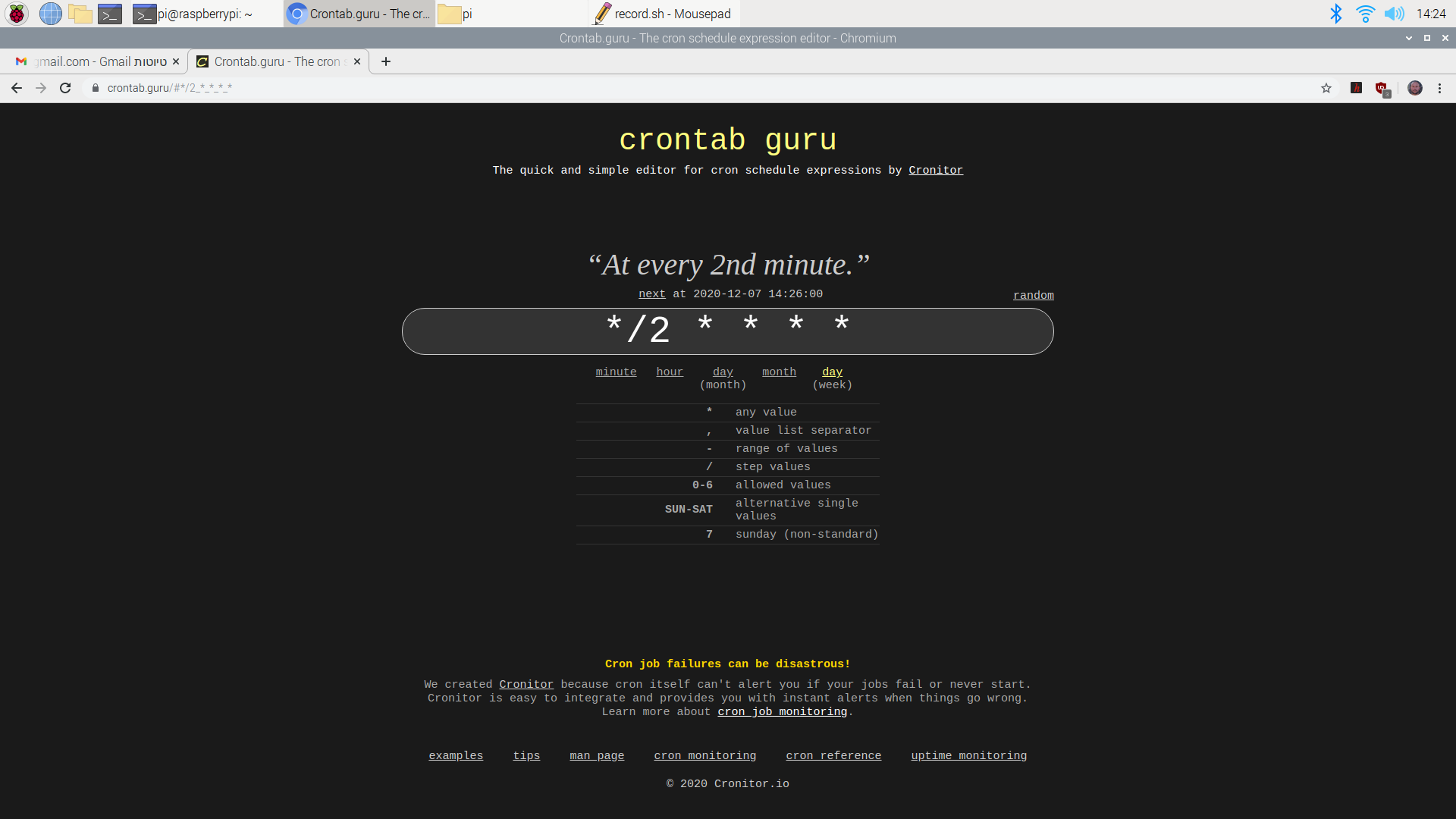Click the "Cron job failures can be disastrous!" heading

[728, 664]
